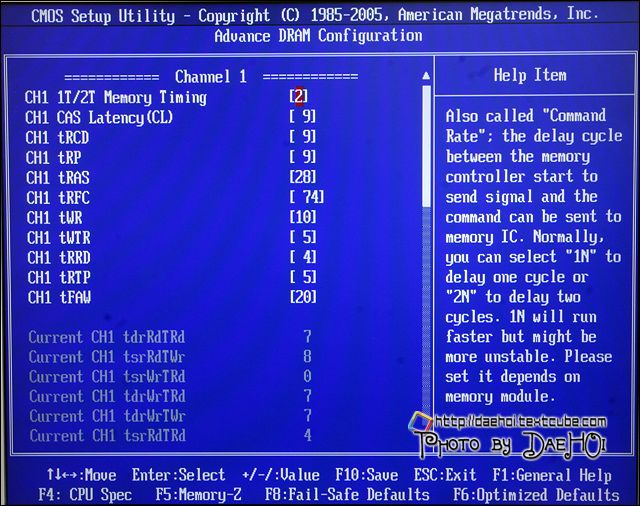The width and height of the screenshot is (640, 506).
Task: Click the CH1 tRTP label
Action: point(59,277)
